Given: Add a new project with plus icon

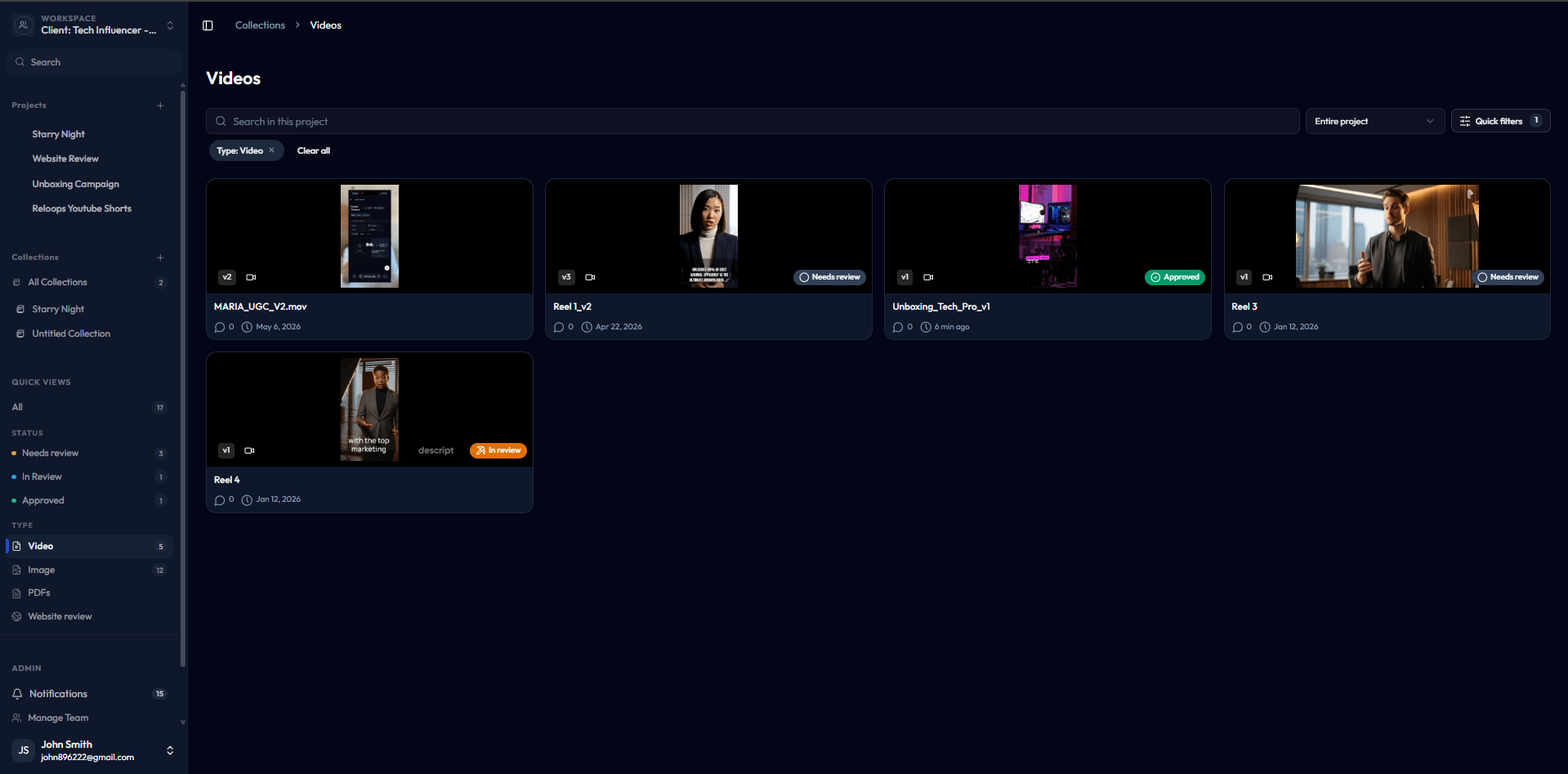Looking at the screenshot, I should [x=160, y=105].
